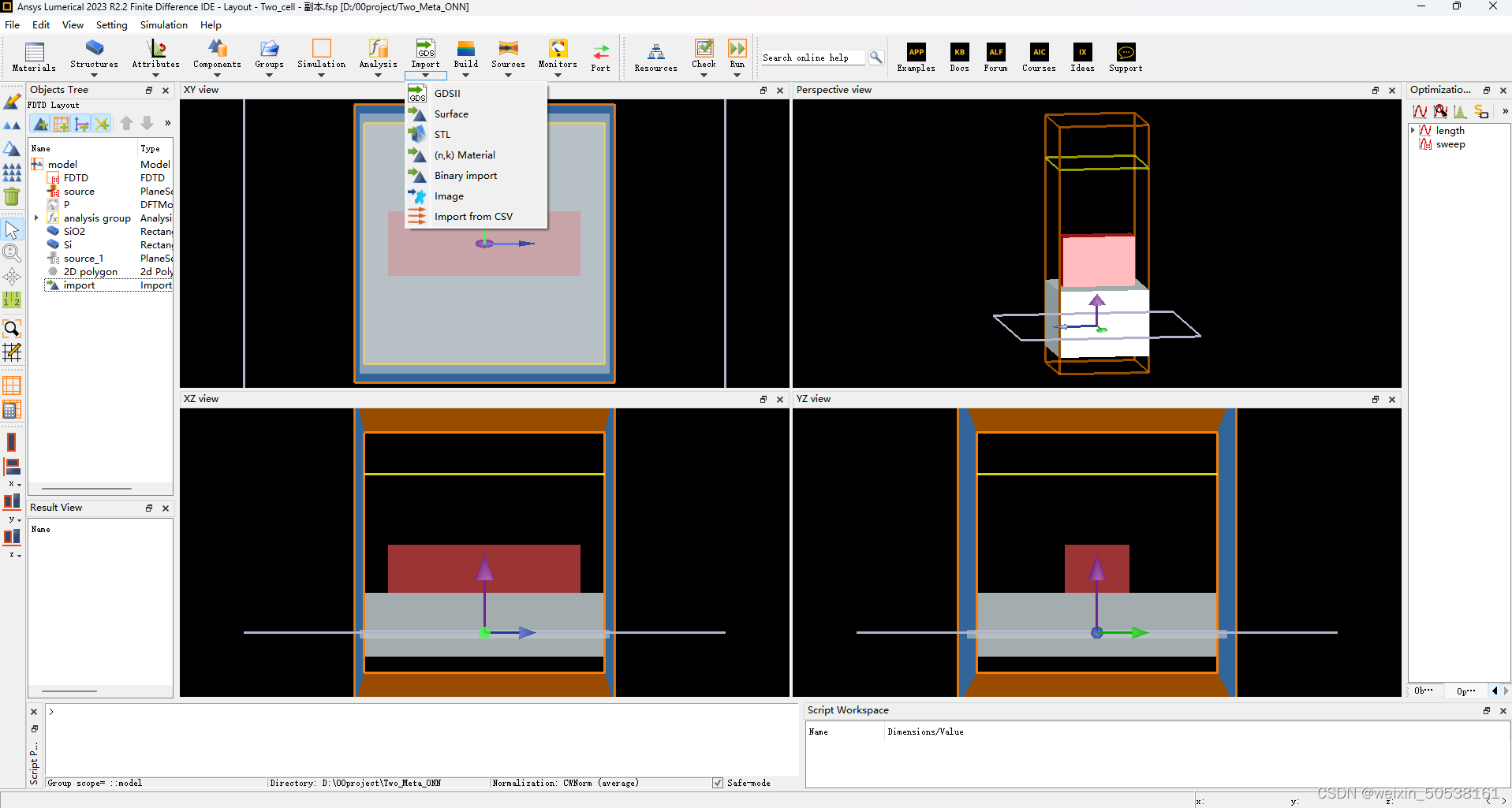The height and width of the screenshot is (808, 1512).
Task: Click the overflow chevron in Optimization panel
Action: point(1505,111)
